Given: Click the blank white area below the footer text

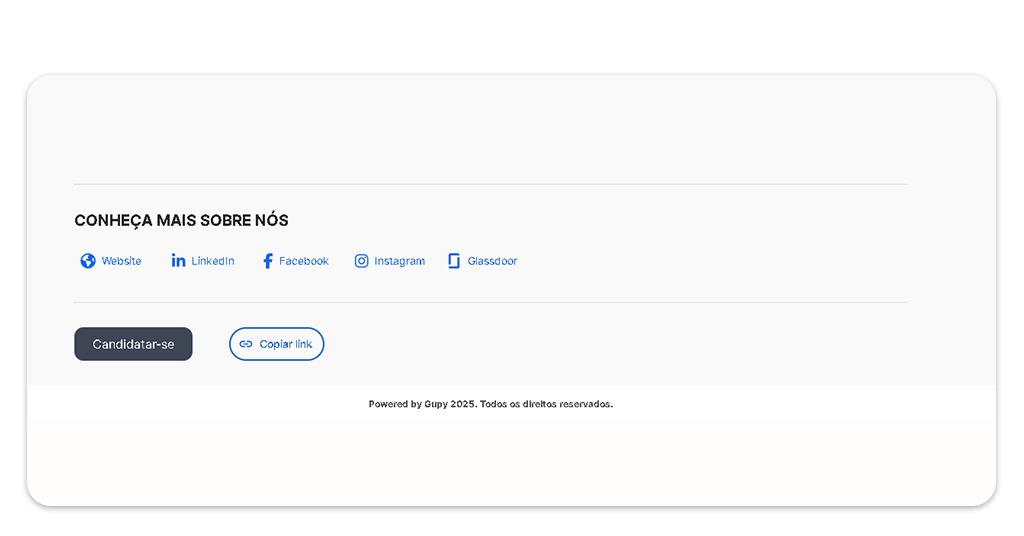Looking at the screenshot, I should pyautogui.click(x=490, y=460).
